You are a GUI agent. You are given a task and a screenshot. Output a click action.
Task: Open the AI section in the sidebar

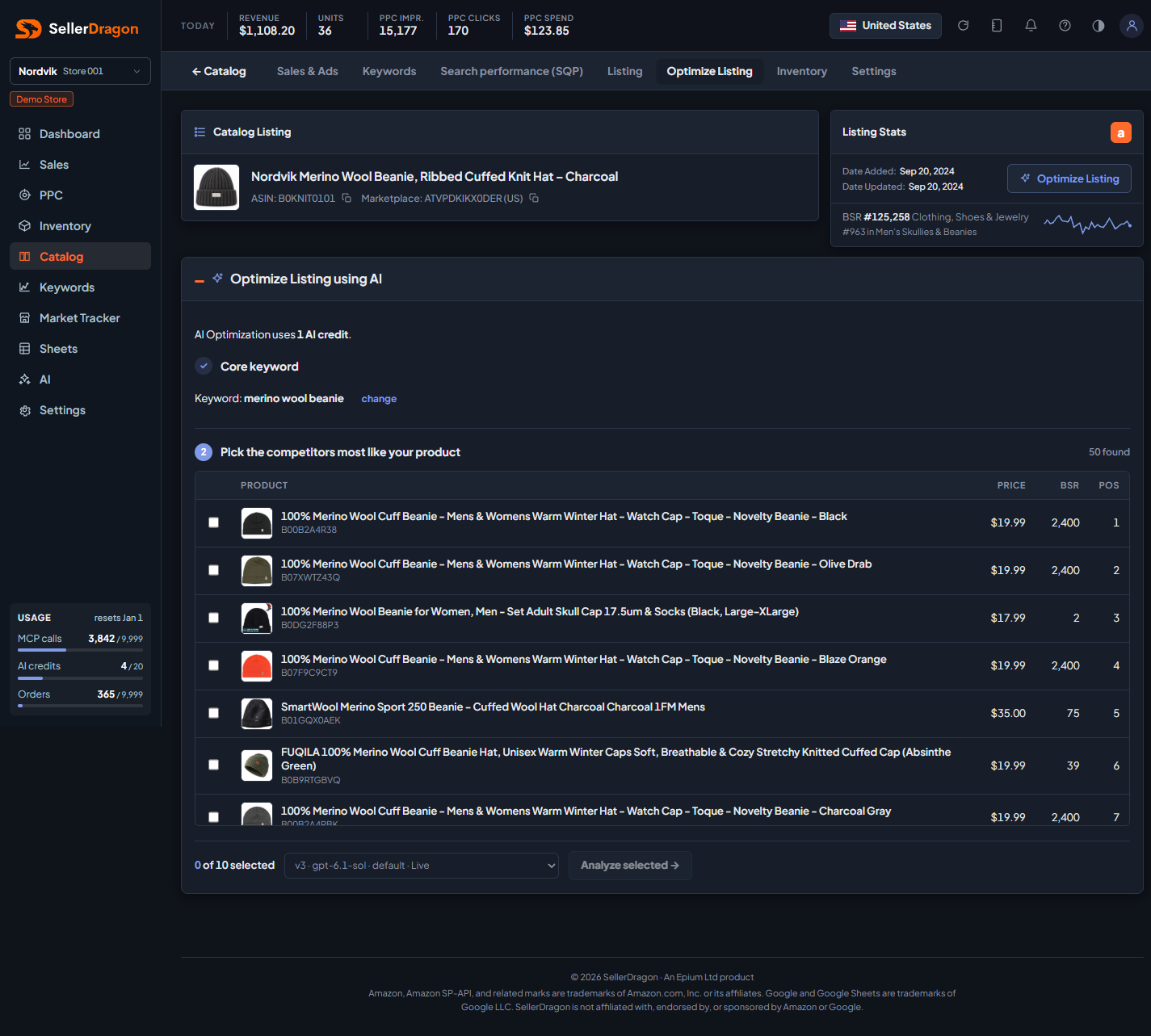point(80,380)
